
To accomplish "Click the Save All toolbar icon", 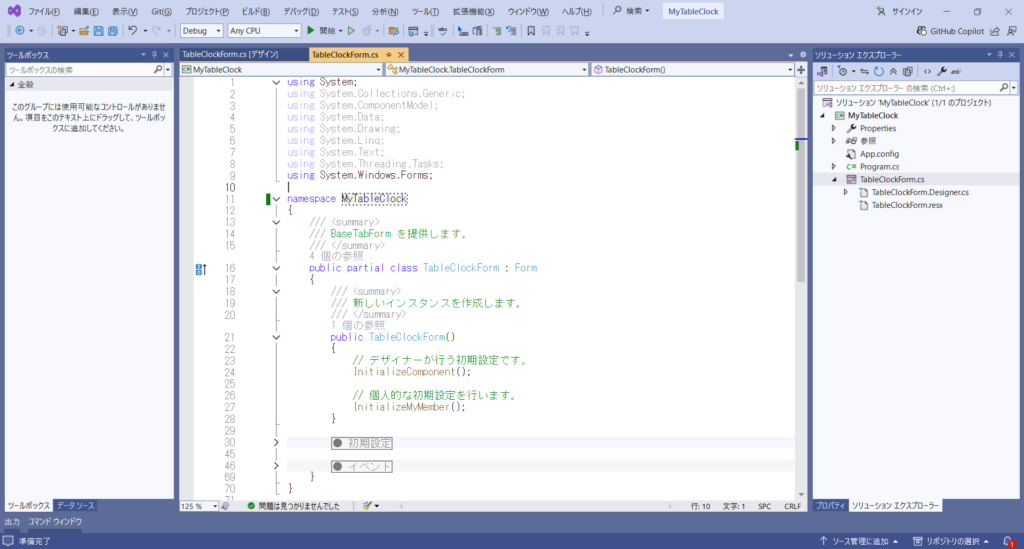I will click(x=113, y=31).
